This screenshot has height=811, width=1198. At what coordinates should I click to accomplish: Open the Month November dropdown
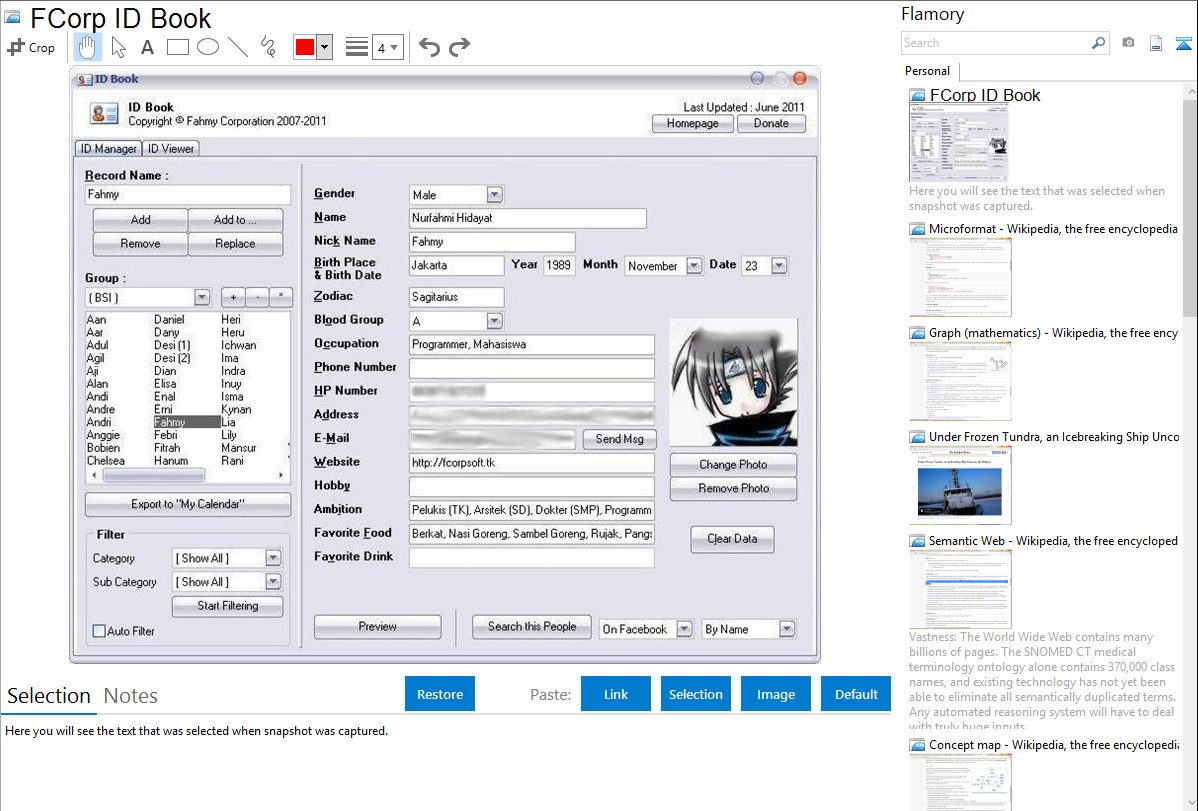(x=694, y=266)
